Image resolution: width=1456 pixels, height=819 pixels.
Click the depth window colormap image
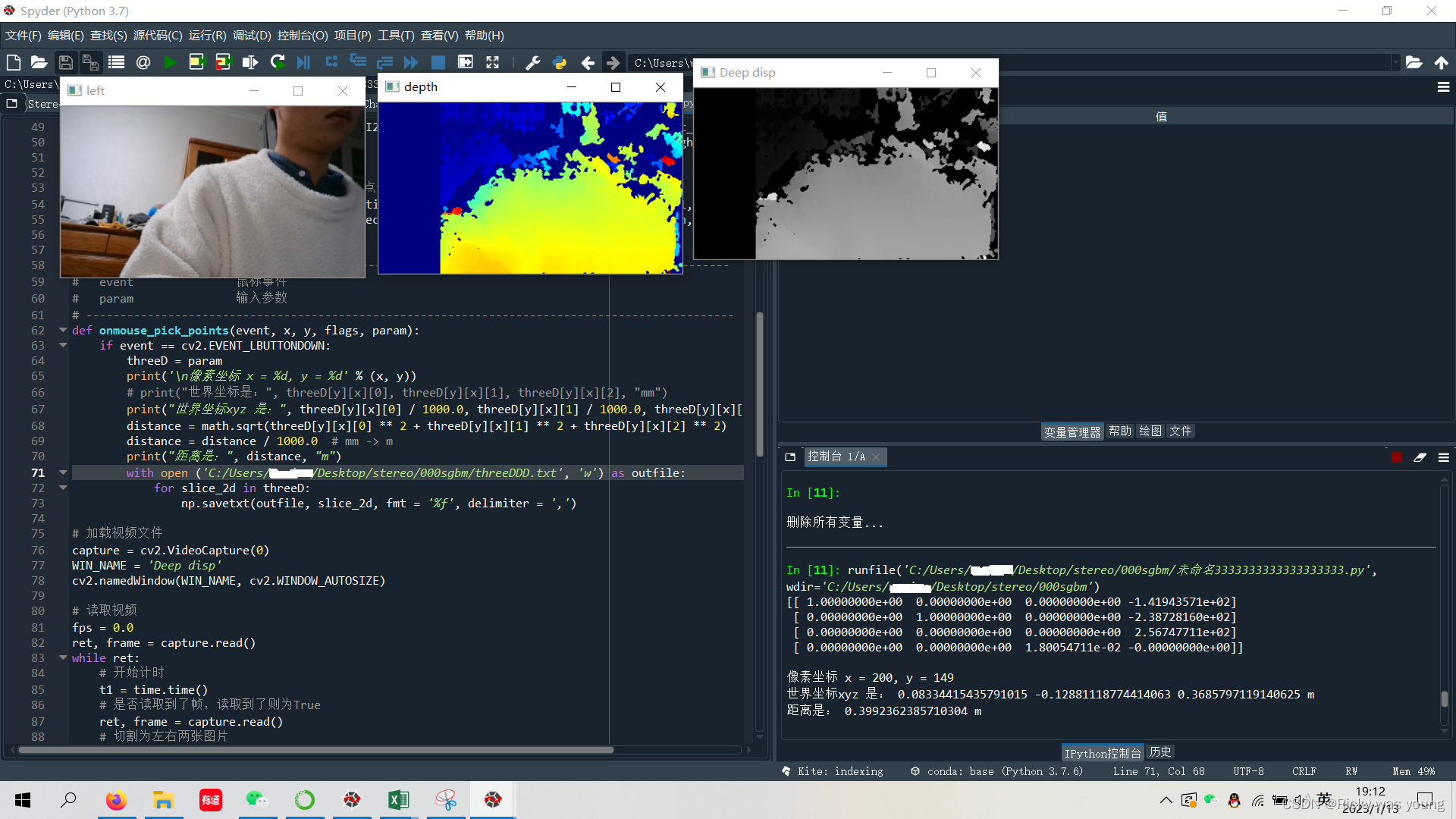click(530, 188)
